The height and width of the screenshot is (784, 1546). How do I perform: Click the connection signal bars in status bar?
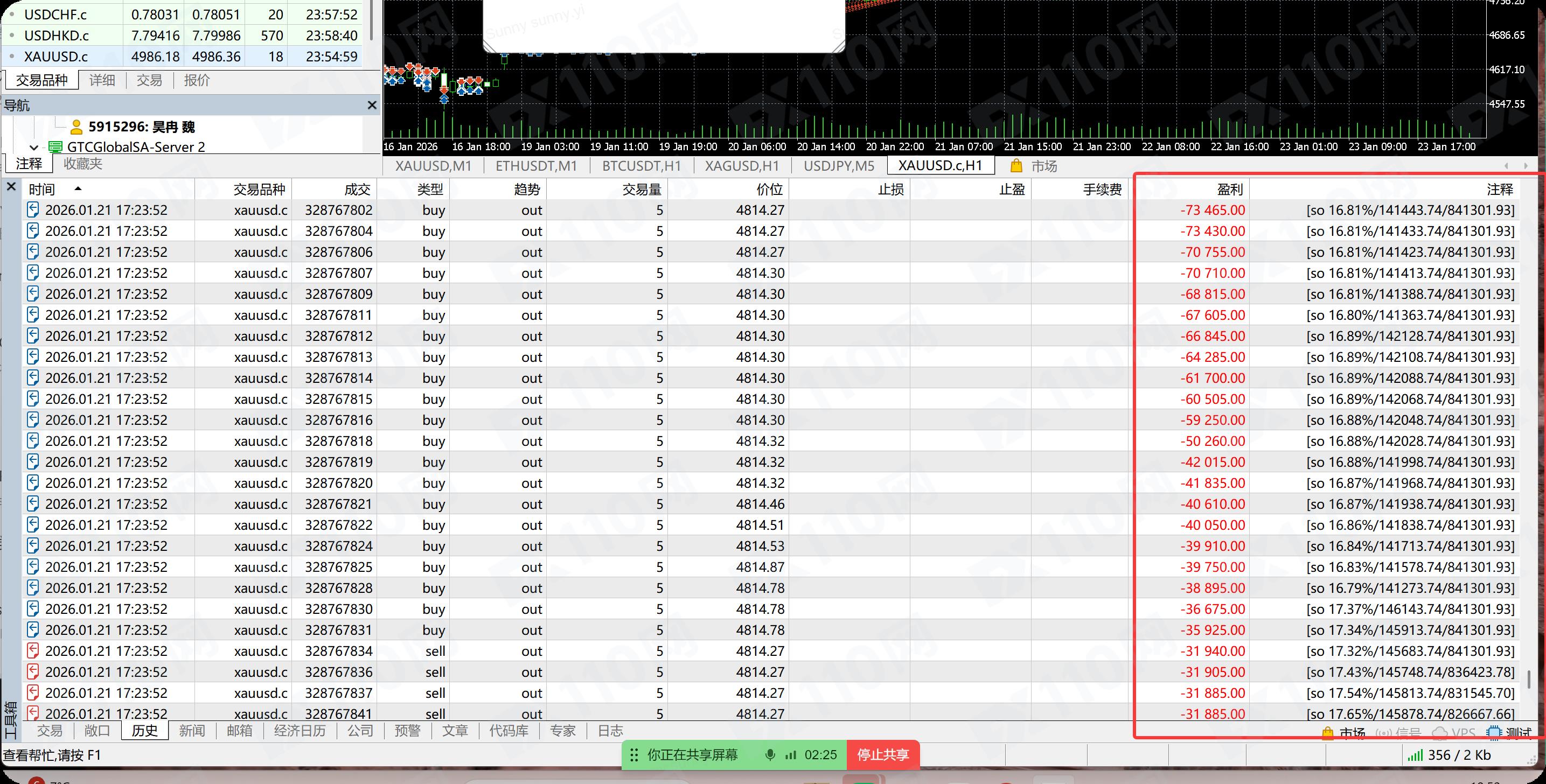[1415, 755]
